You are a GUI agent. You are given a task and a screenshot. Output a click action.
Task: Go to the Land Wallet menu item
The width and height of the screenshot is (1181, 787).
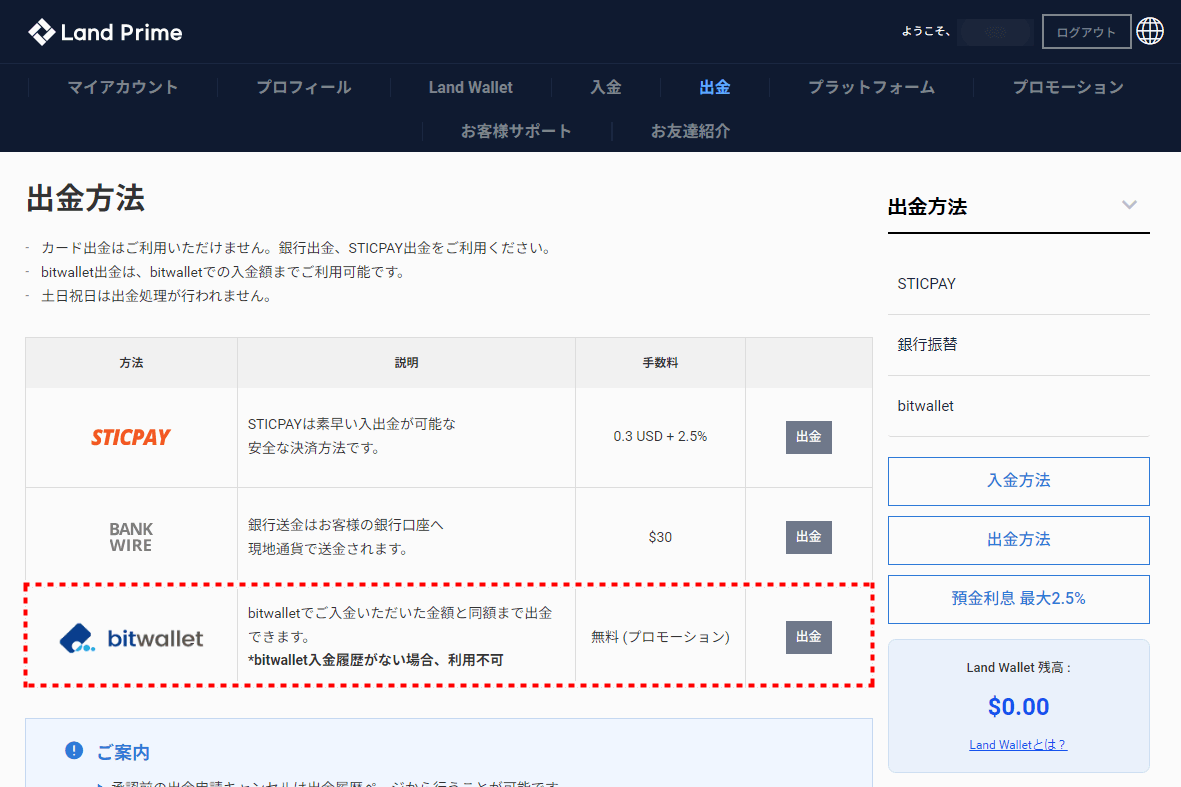[x=471, y=87]
